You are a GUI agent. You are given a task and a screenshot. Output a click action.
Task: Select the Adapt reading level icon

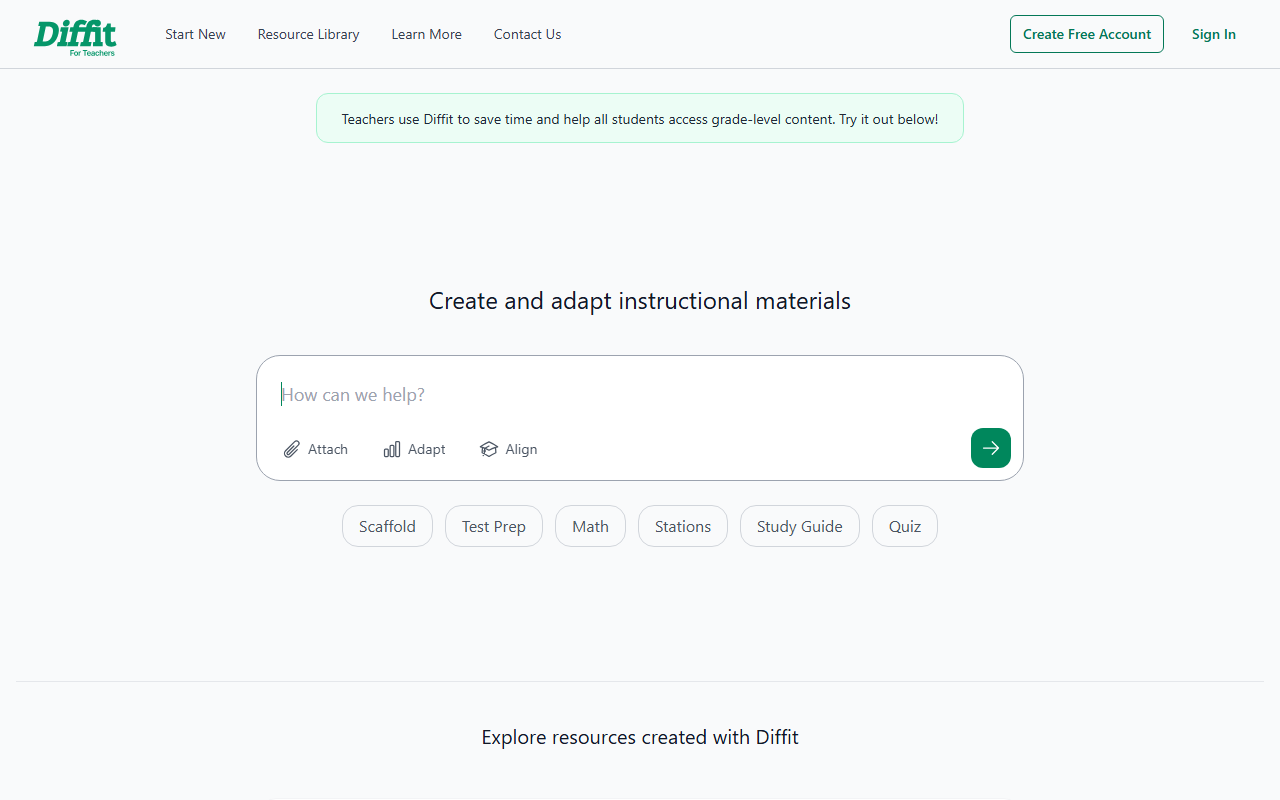pyautogui.click(x=391, y=449)
